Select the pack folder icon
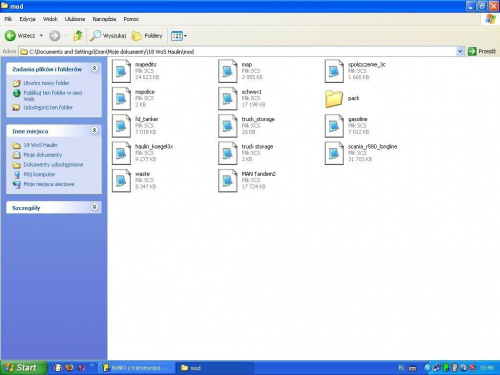500x375 pixels. click(334, 99)
